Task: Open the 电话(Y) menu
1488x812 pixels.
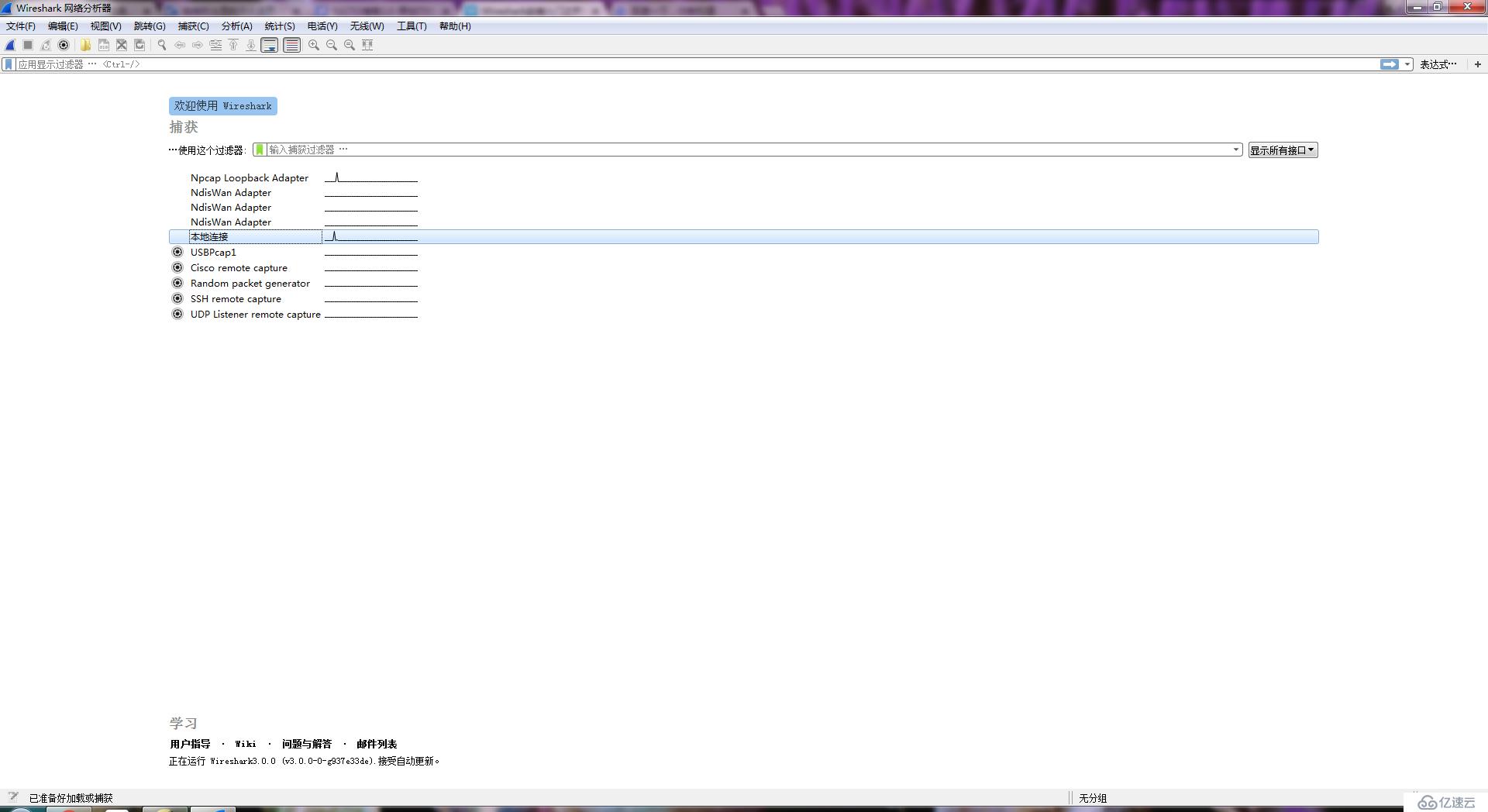Action: tap(322, 26)
